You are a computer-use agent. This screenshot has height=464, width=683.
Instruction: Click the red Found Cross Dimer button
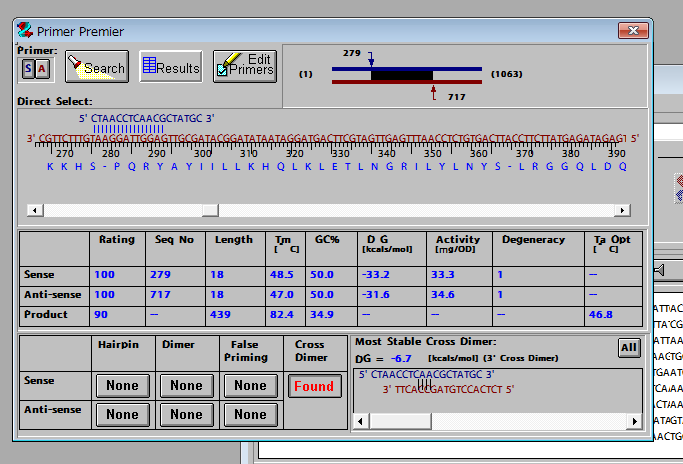coord(314,385)
